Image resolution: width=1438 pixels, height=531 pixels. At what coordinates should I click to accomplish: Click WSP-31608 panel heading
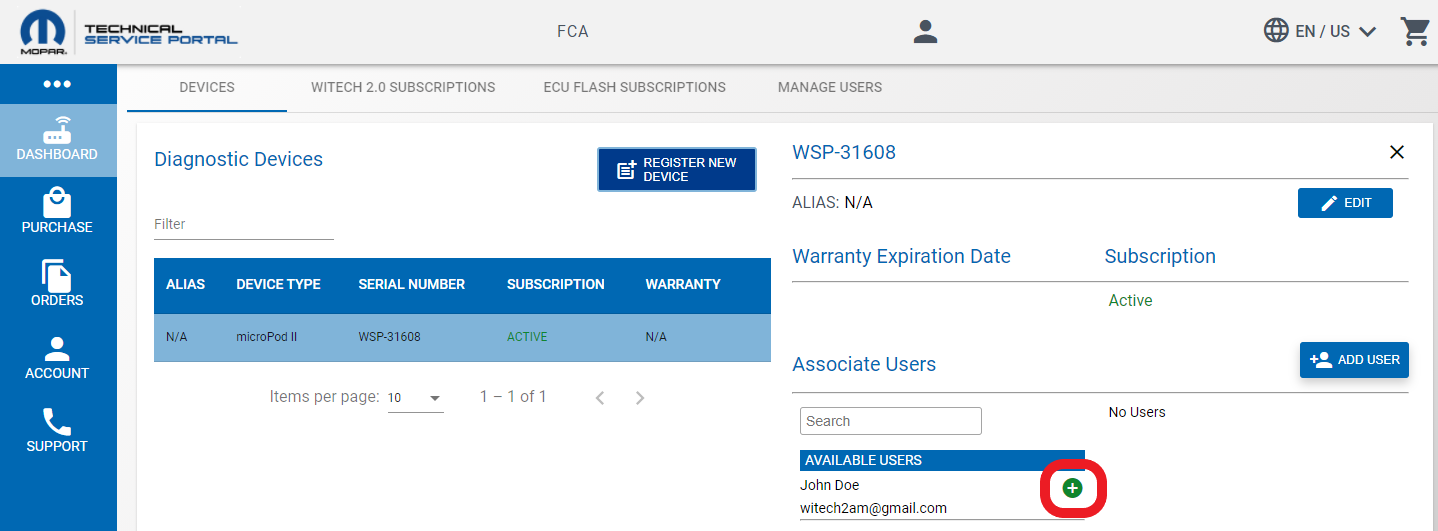[x=844, y=152]
